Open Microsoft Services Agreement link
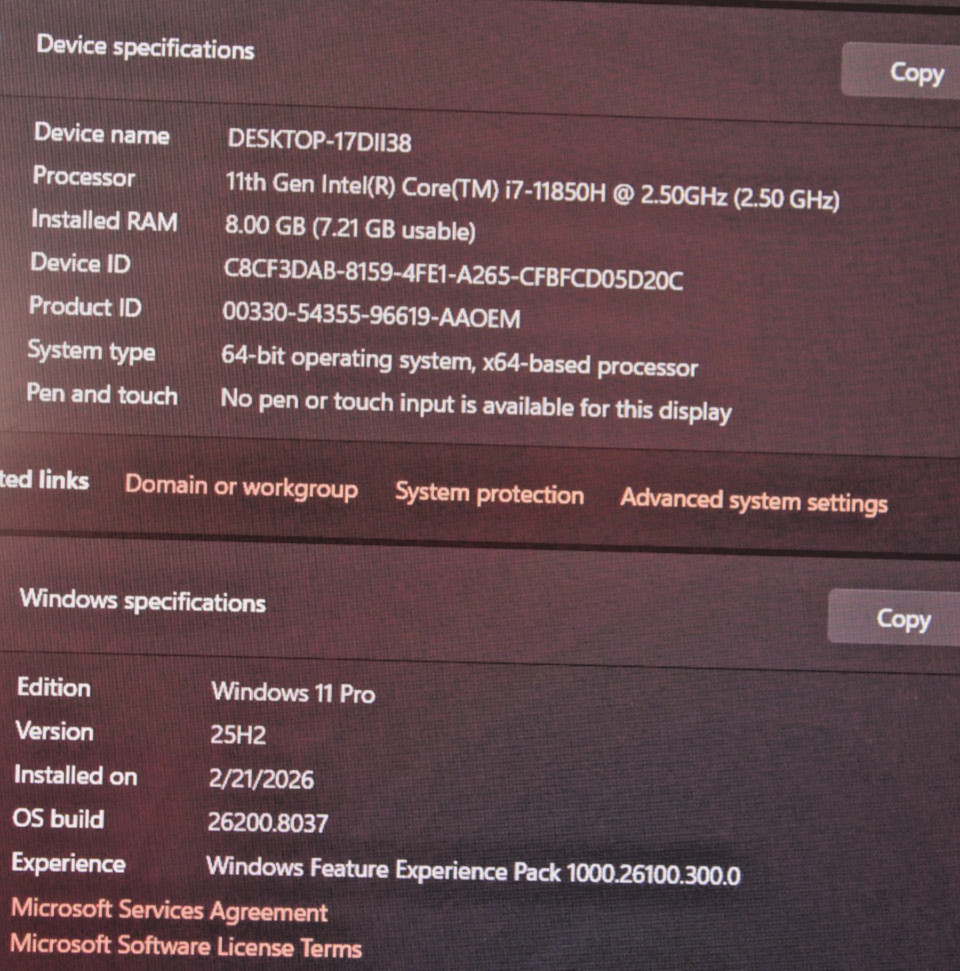Screen dimensions: 960x971 pyautogui.click(x=170, y=910)
